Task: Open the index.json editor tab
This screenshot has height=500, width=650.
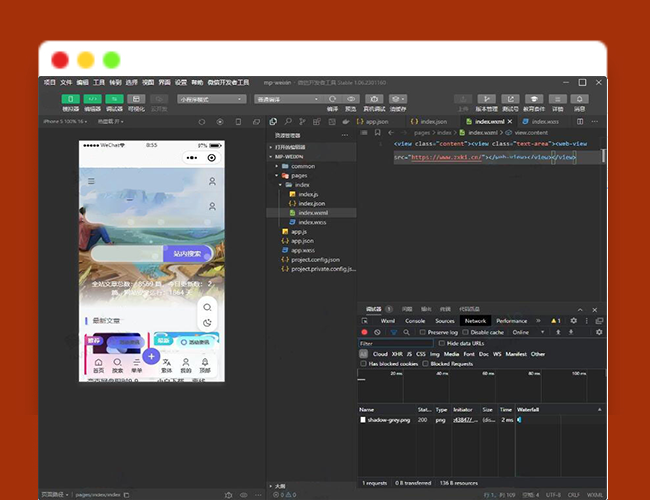Action: click(x=431, y=121)
